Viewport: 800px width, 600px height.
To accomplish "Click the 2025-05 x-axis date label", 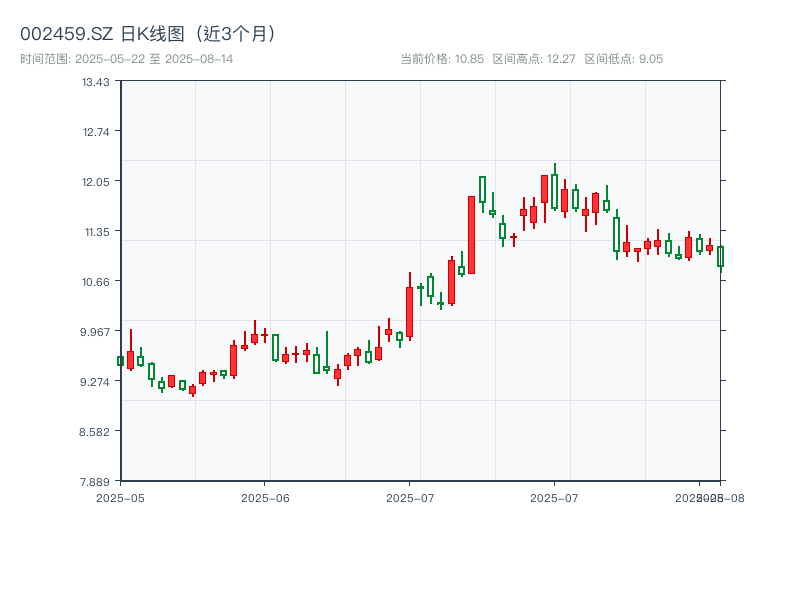I will 120,497.
